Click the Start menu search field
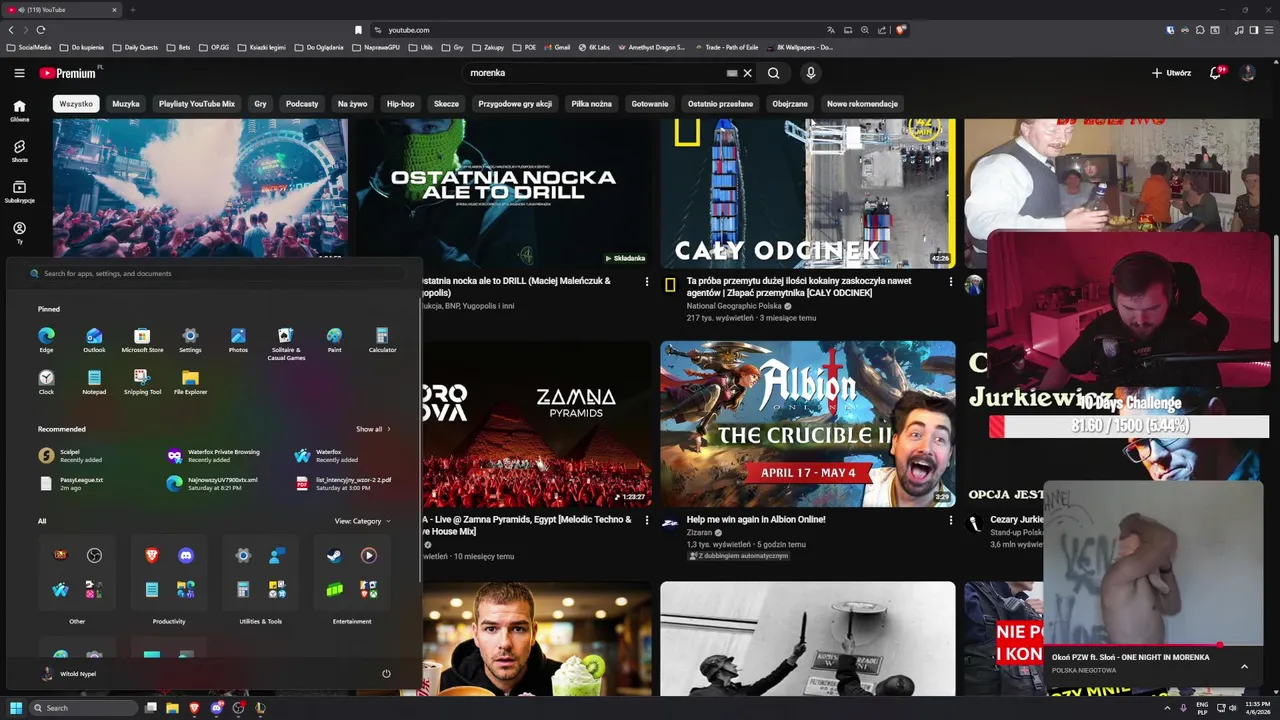The image size is (1280, 720). pos(215,273)
